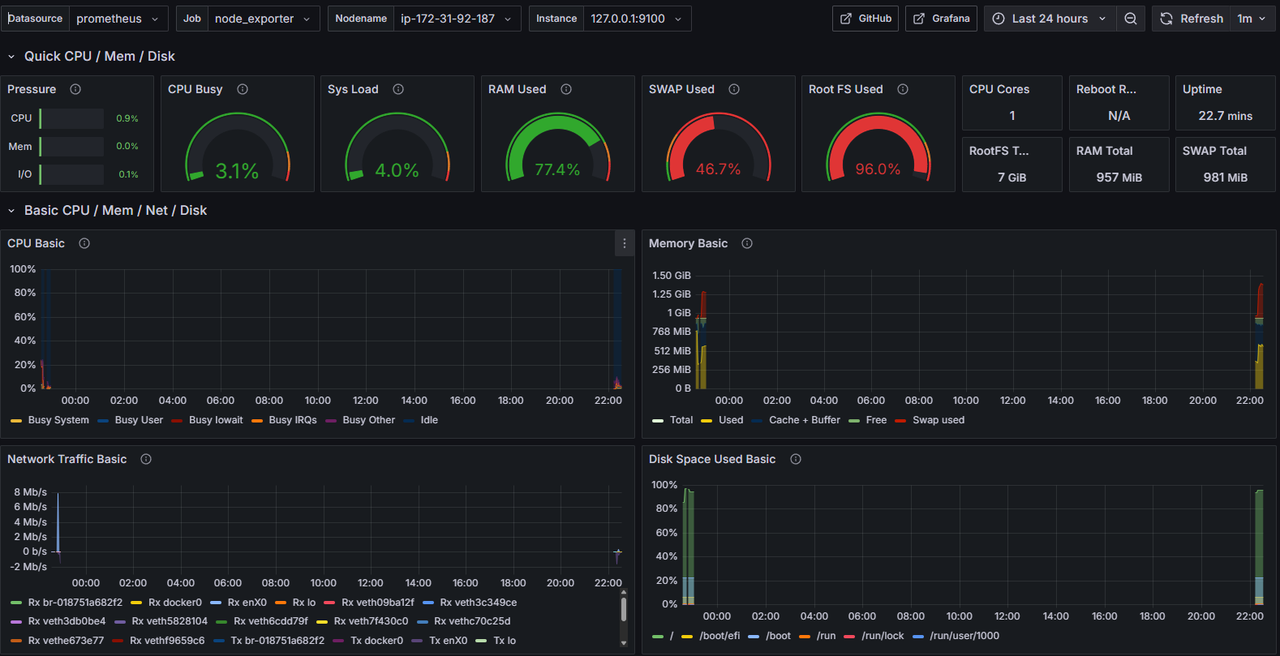Click info icon next to Root FS Used
Image resolution: width=1280 pixels, height=656 pixels.
coord(903,89)
